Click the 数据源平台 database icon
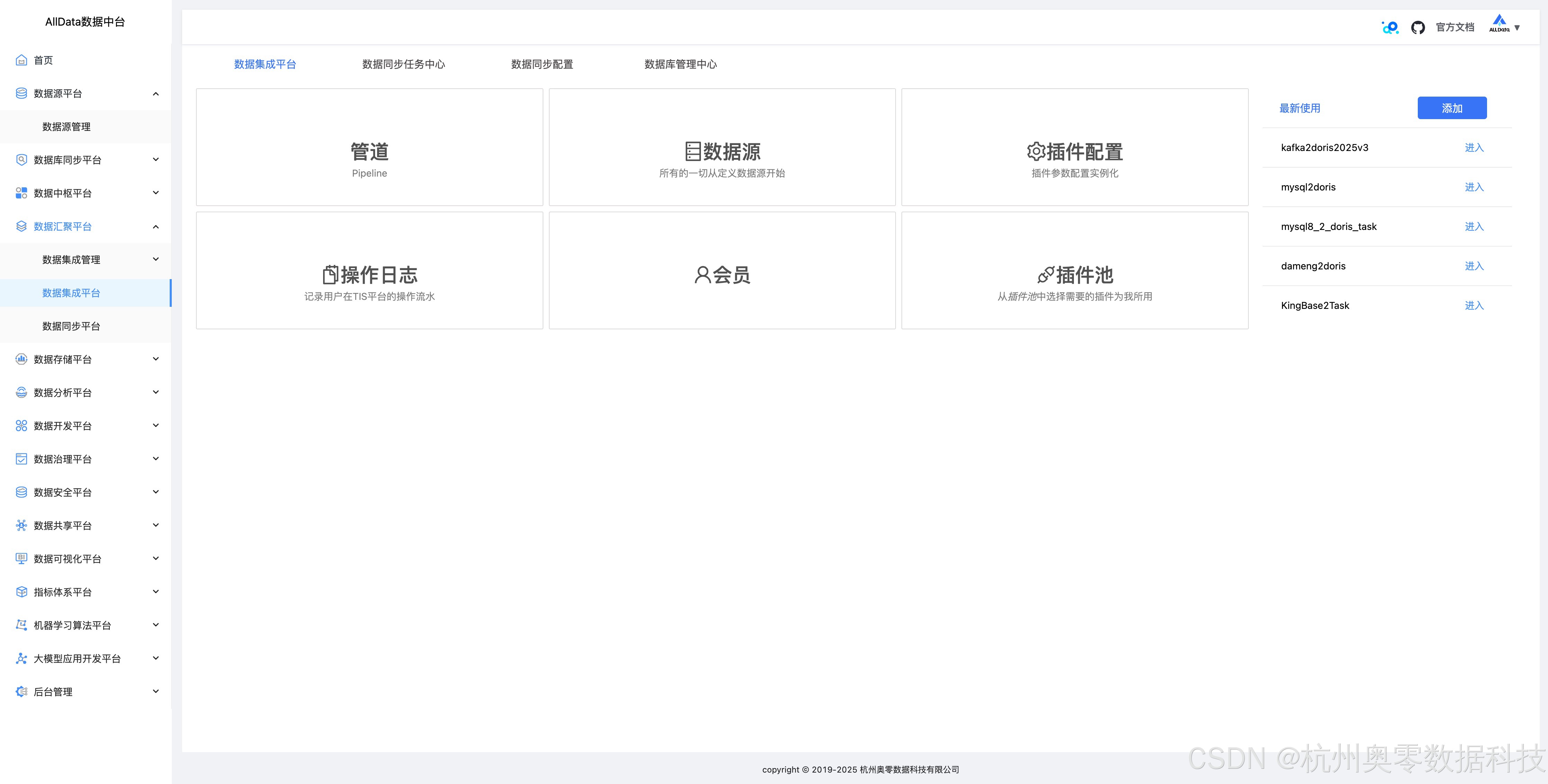Viewport: 1548px width, 784px height. point(21,93)
